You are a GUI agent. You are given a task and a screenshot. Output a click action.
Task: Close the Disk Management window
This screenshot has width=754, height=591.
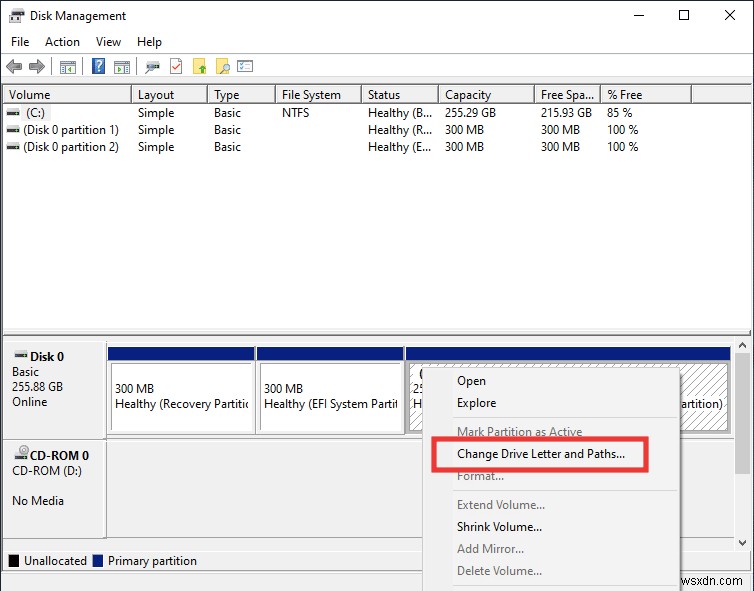tap(729, 15)
